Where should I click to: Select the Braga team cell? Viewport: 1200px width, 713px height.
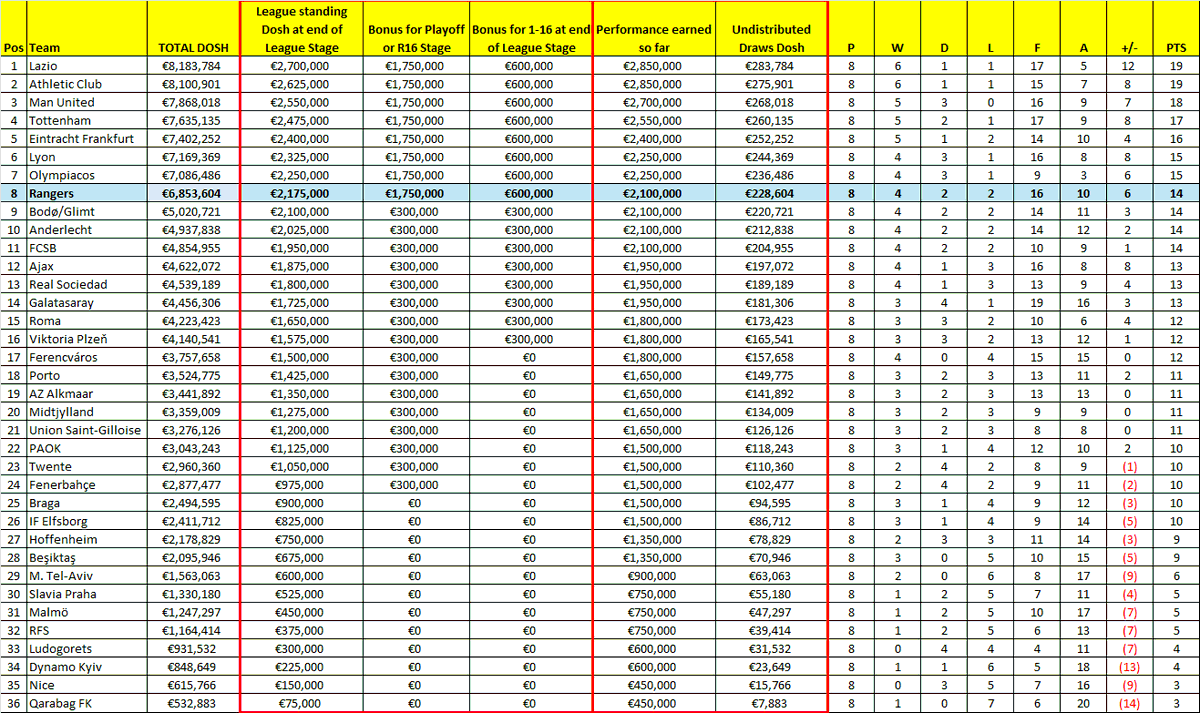87,502
